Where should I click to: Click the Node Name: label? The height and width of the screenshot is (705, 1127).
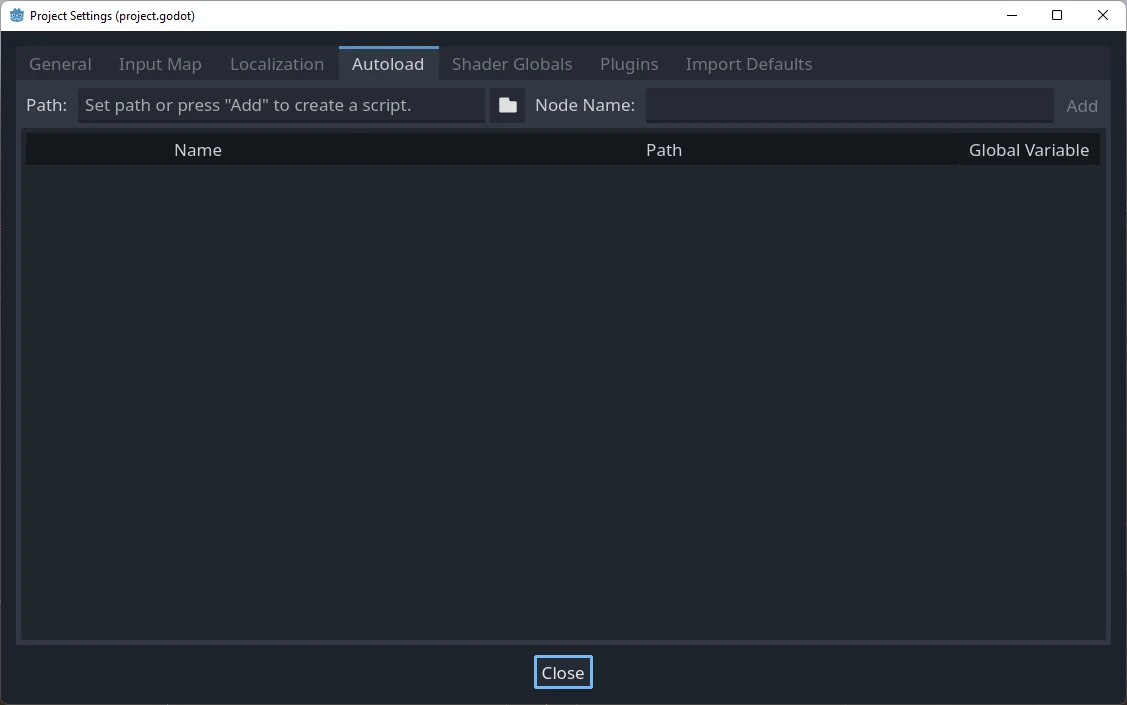coord(585,105)
